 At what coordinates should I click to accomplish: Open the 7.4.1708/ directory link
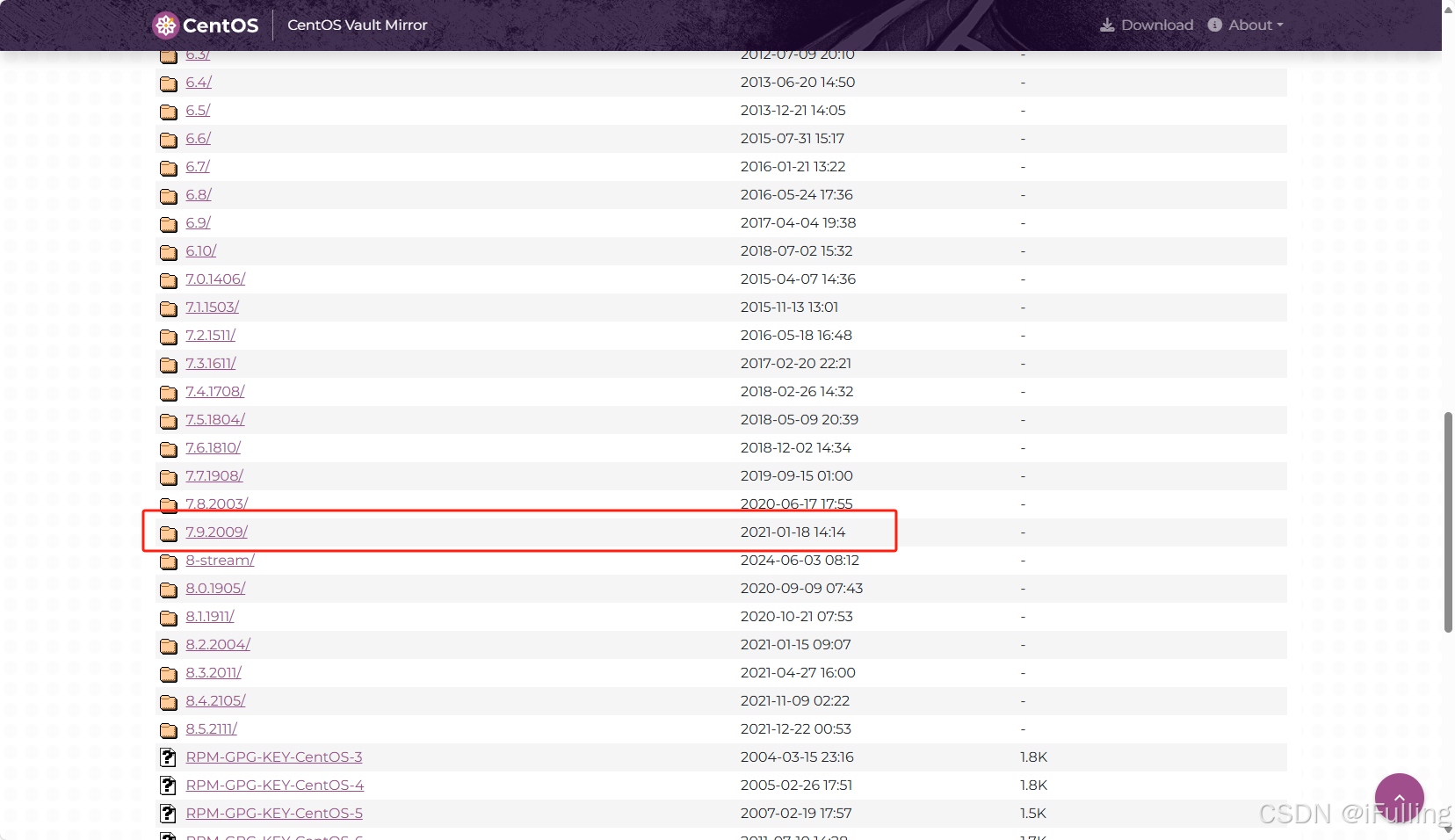(x=215, y=391)
